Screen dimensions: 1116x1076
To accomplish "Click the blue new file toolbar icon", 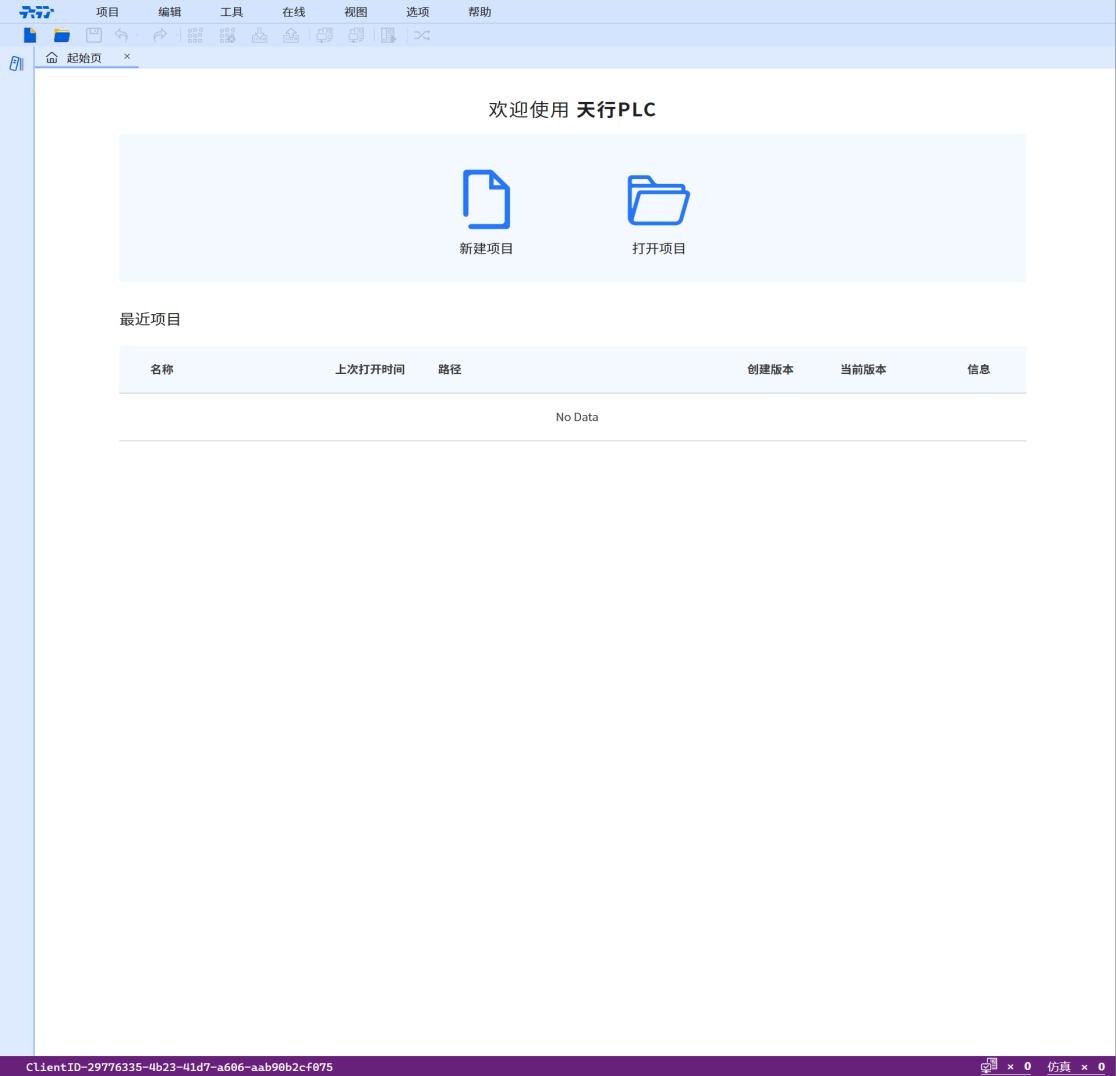I will coord(31,36).
